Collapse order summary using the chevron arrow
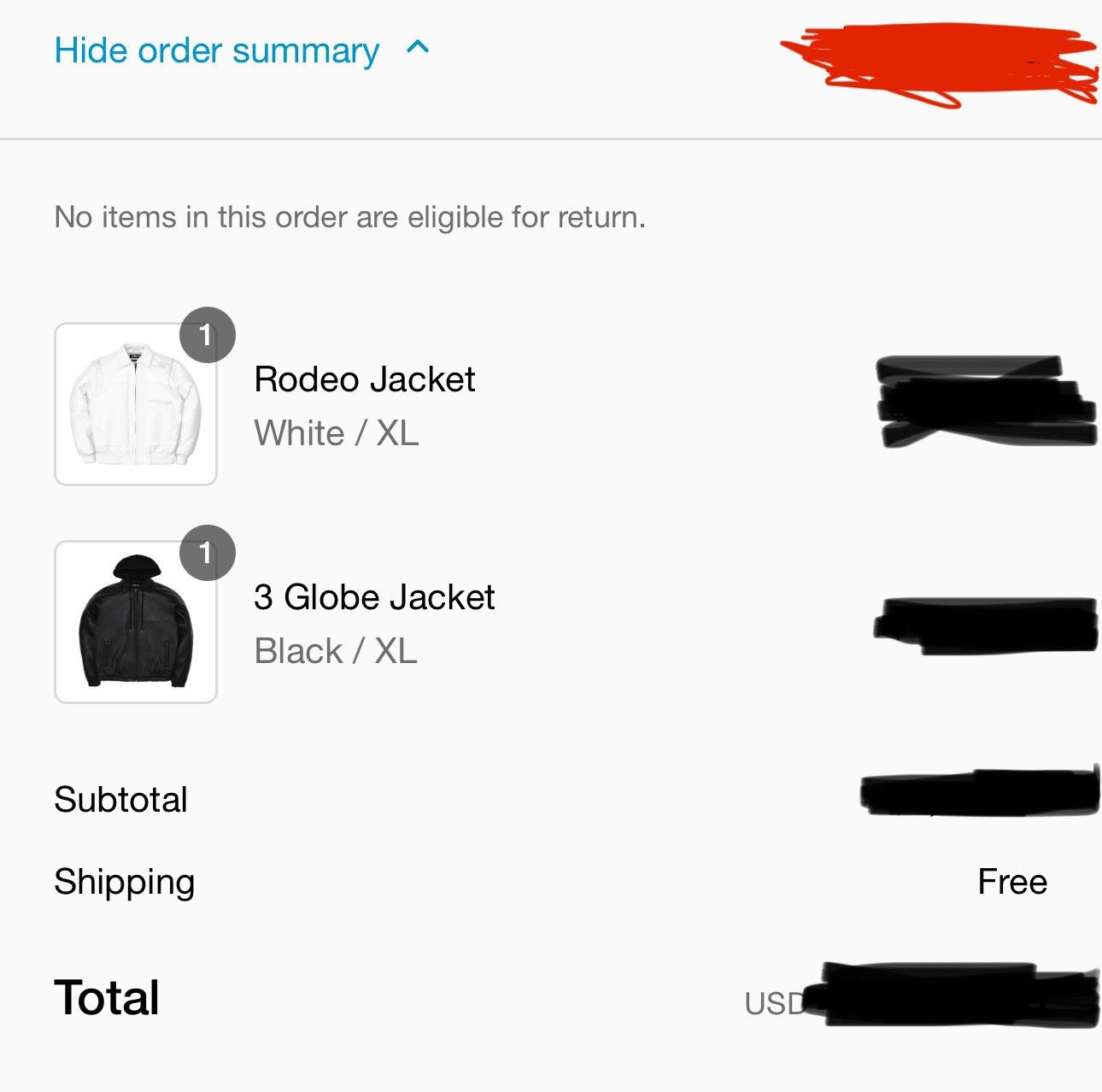 point(418,47)
